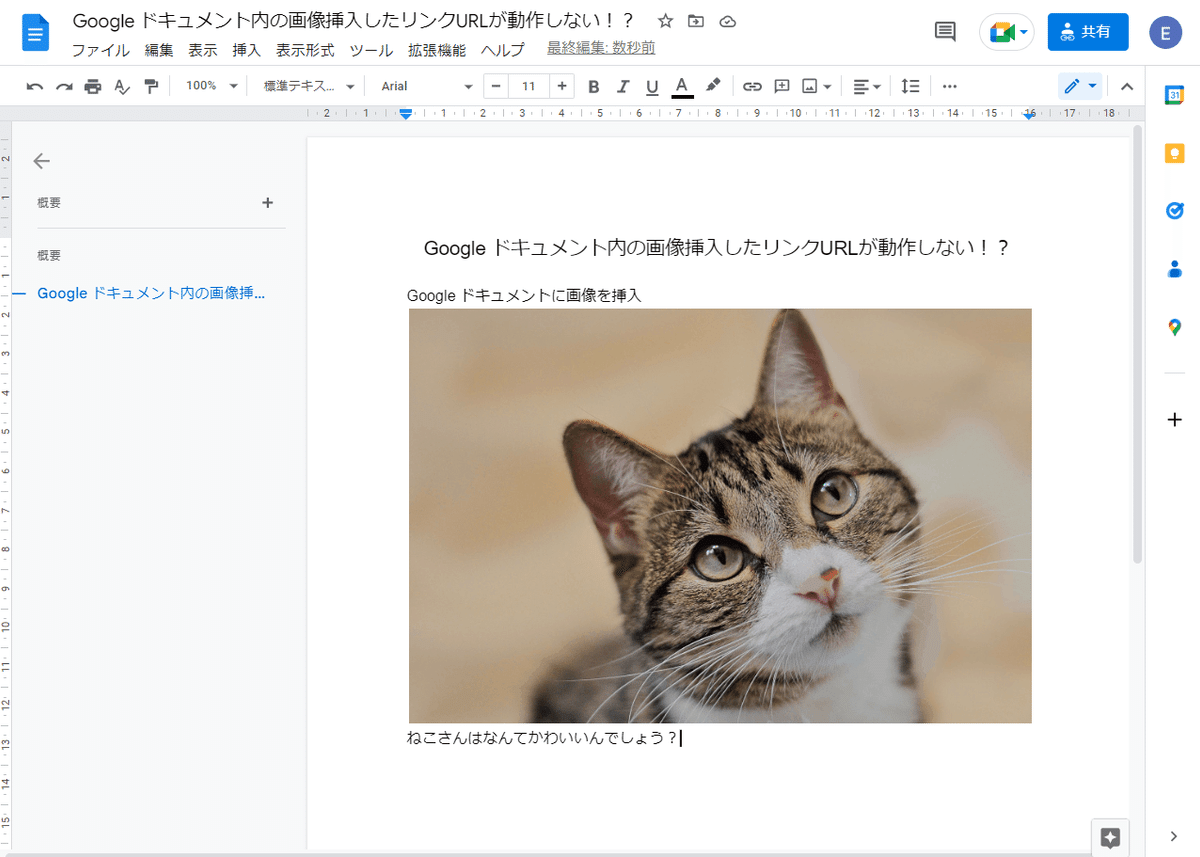Click the blue 共有 button
Screen dimensions: 1200x857
pos(1088,31)
